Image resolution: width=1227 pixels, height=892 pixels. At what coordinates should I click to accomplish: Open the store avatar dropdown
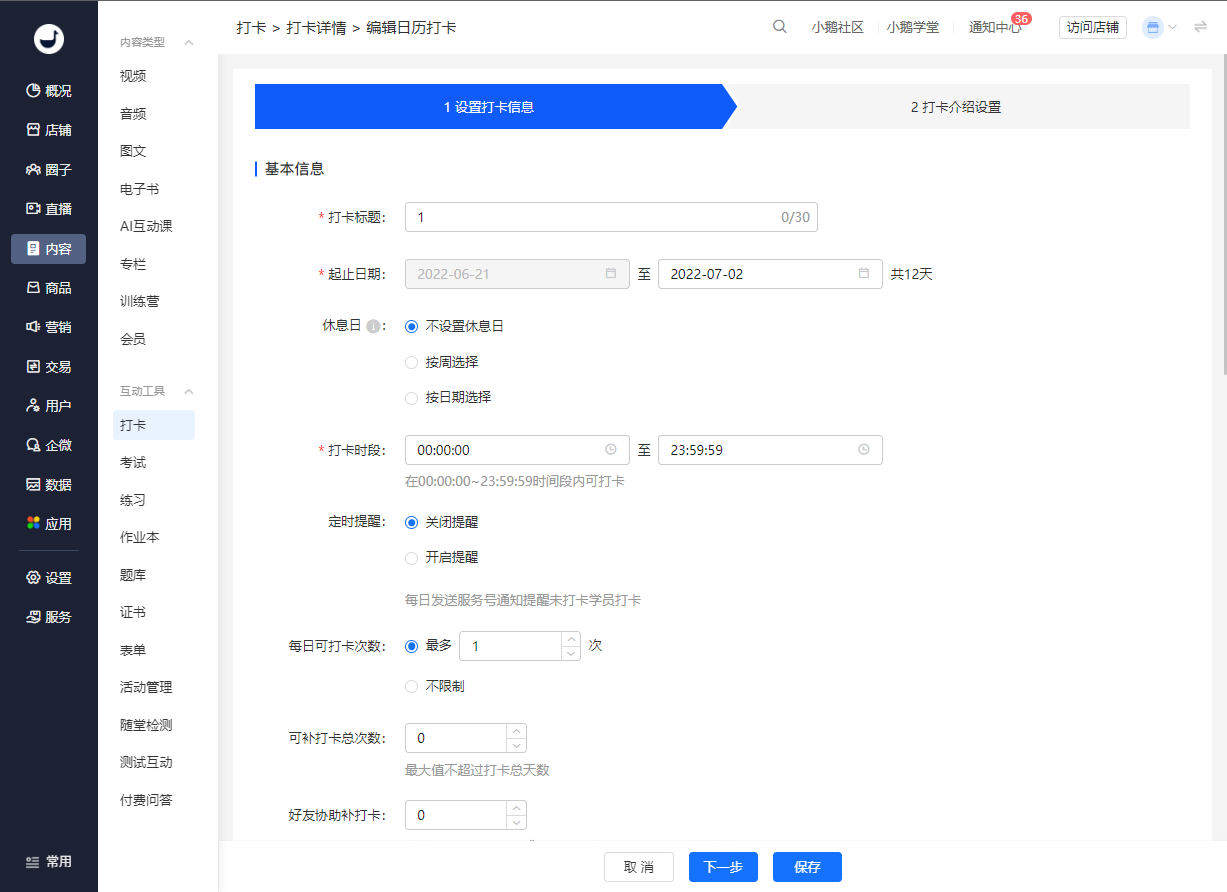[1159, 27]
